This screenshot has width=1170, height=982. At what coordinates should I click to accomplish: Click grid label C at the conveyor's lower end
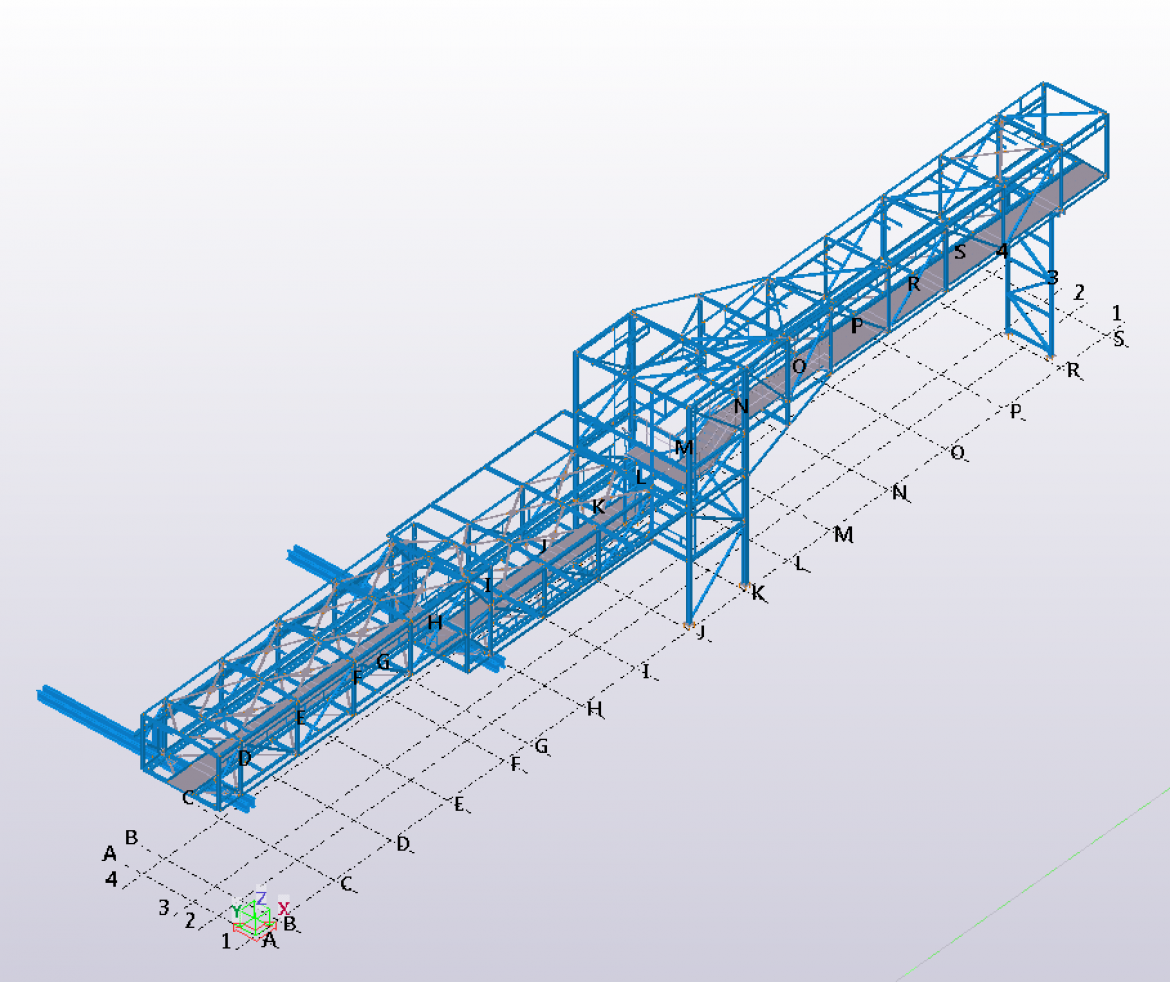pyautogui.click(x=187, y=797)
